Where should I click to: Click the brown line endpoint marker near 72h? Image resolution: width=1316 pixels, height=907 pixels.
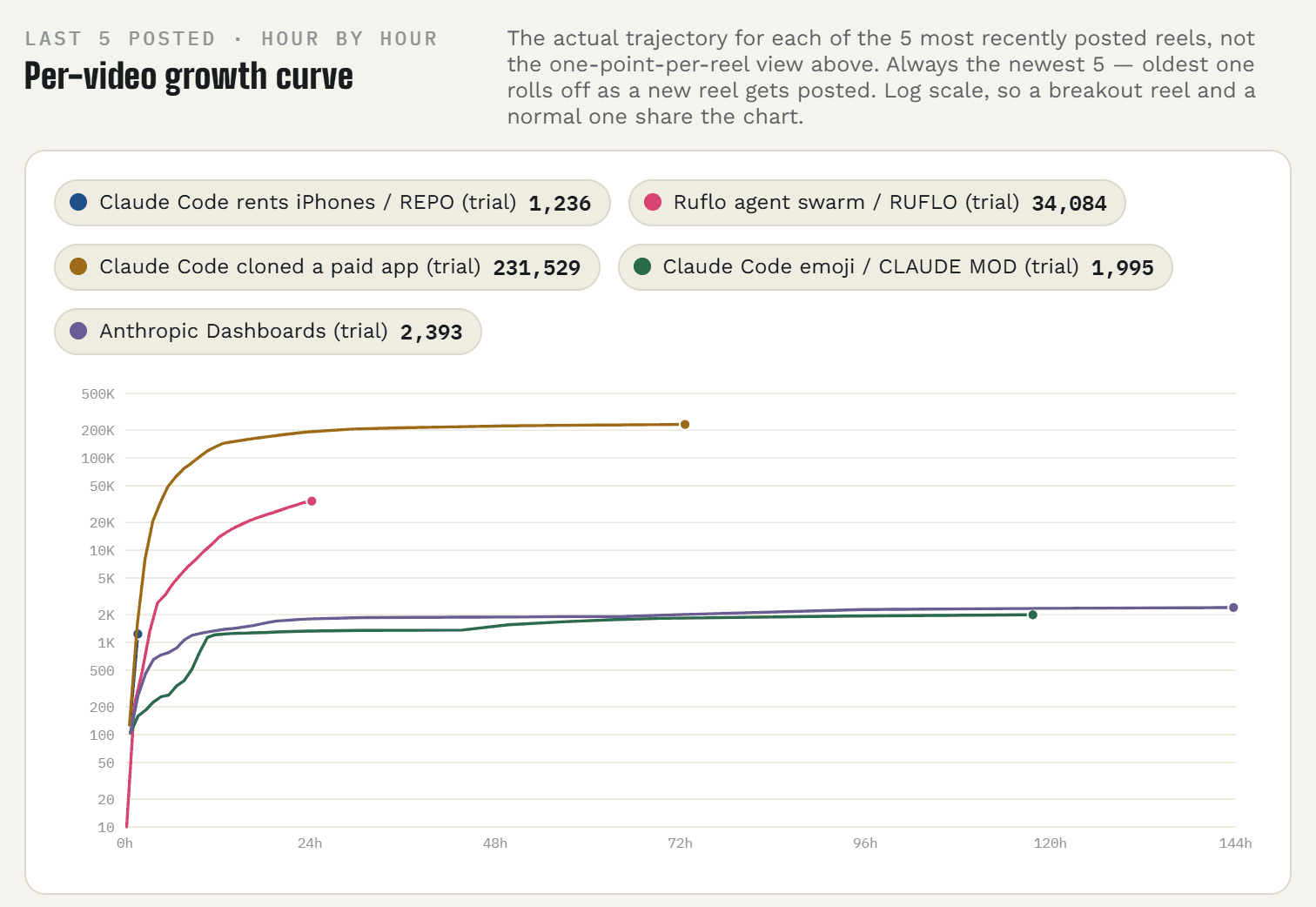pyautogui.click(x=685, y=425)
